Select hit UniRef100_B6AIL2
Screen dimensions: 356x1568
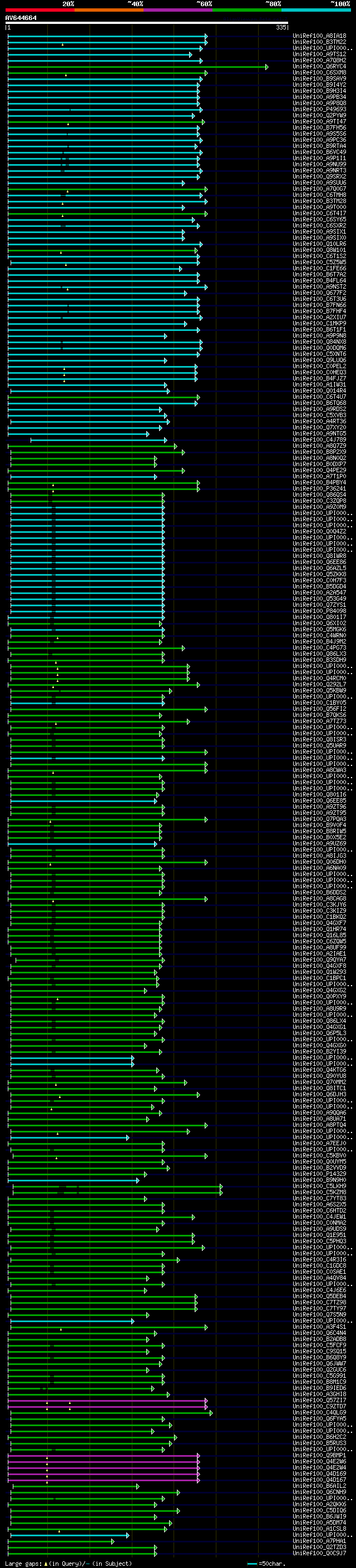319,1486
